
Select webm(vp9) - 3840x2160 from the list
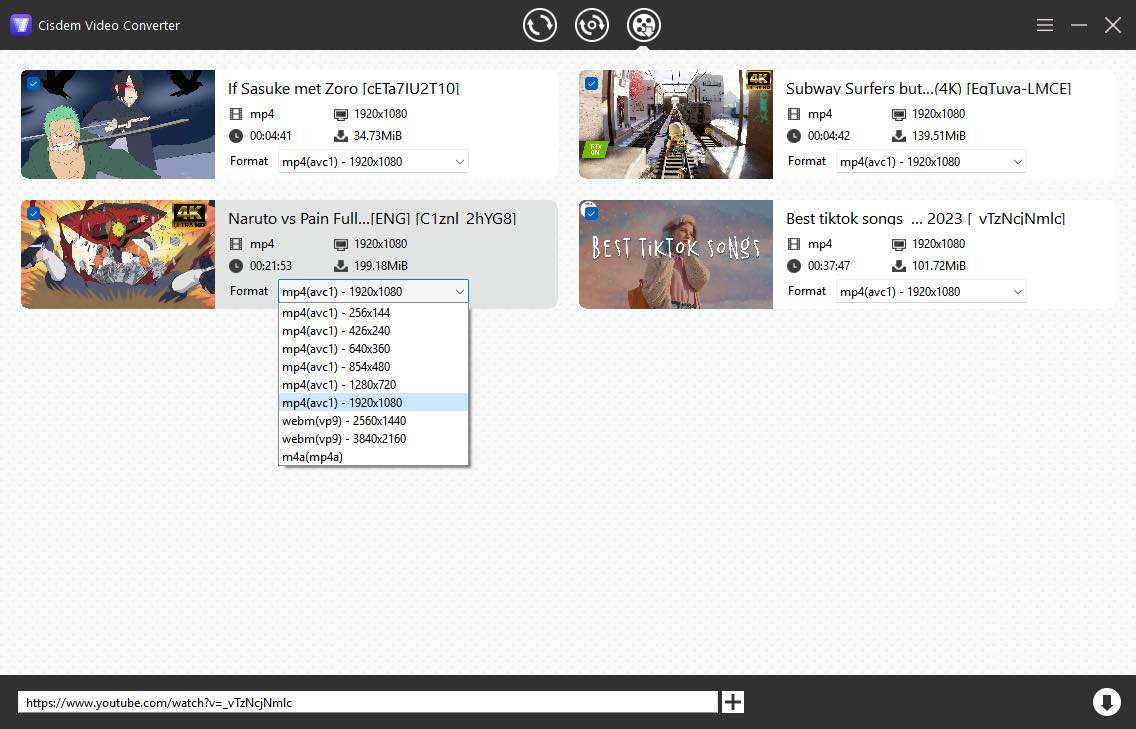(x=343, y=438)
